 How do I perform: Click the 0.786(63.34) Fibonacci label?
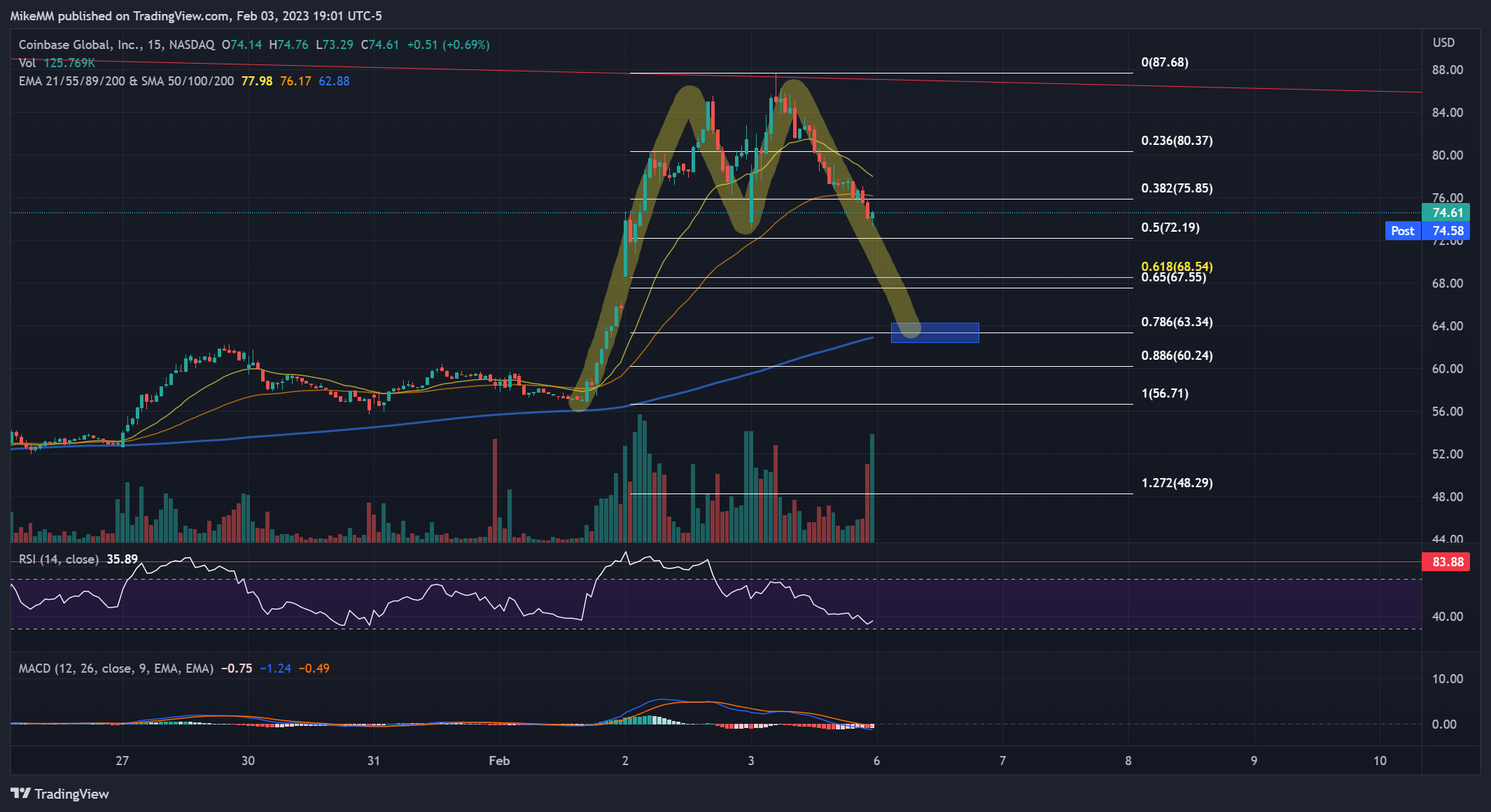tap(1177, 322)
